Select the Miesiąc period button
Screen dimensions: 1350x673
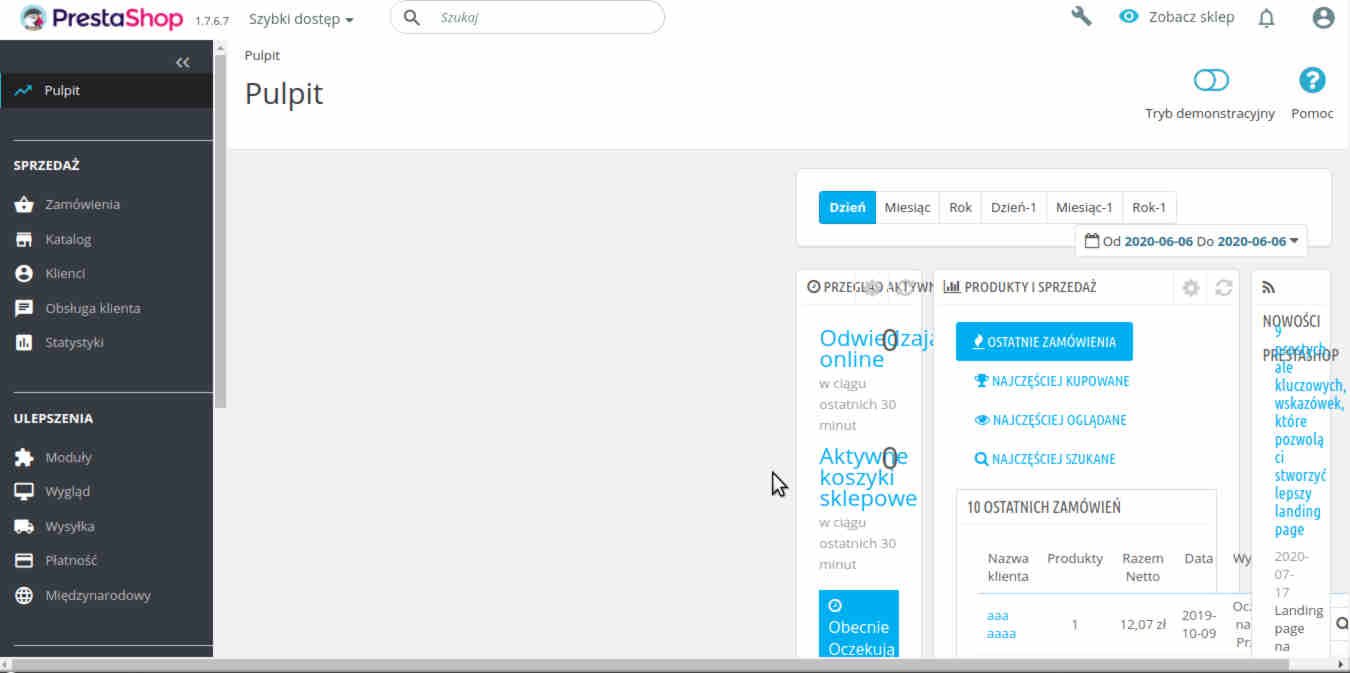[907, 207]
